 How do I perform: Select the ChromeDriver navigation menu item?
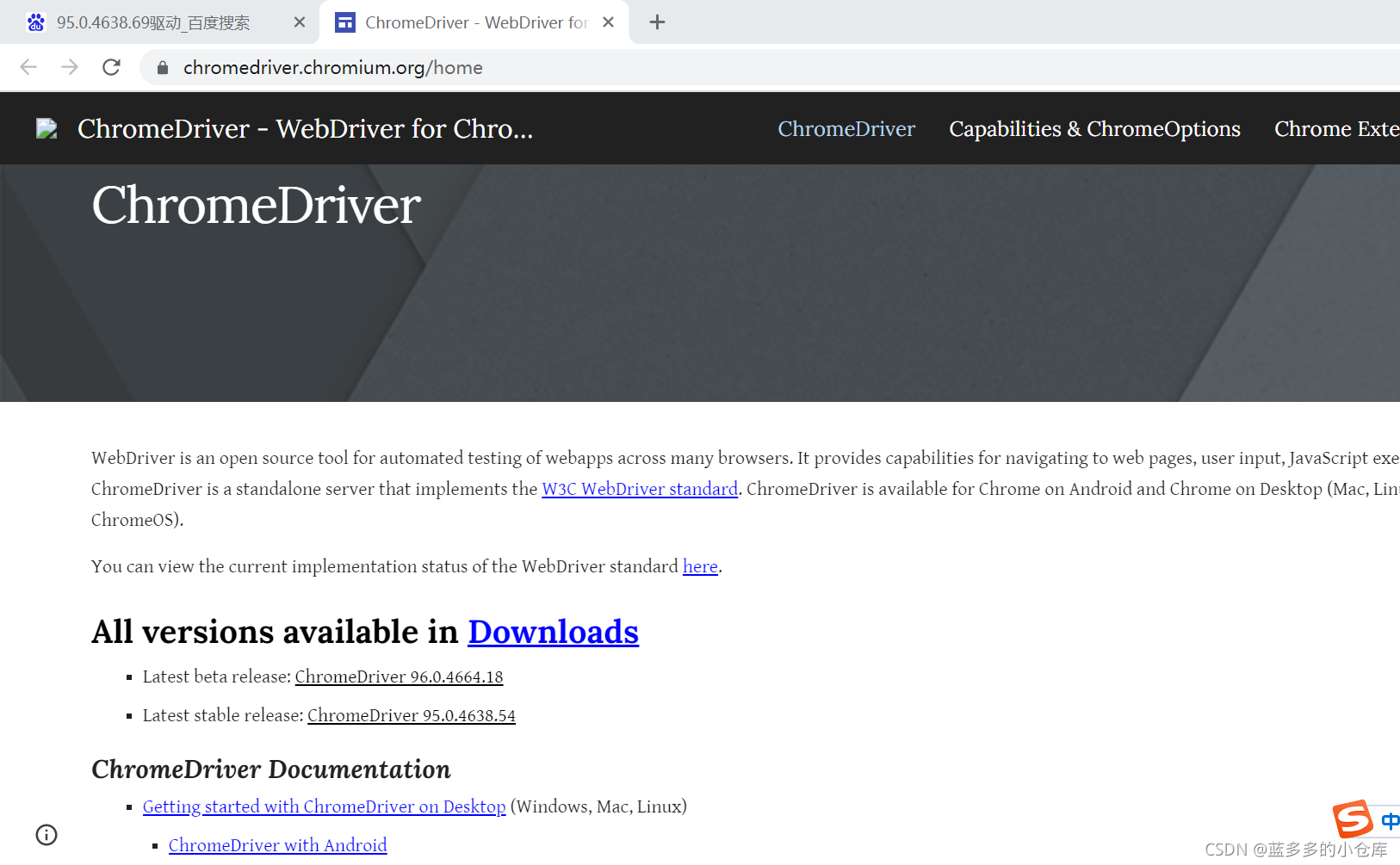pos(846,128)
